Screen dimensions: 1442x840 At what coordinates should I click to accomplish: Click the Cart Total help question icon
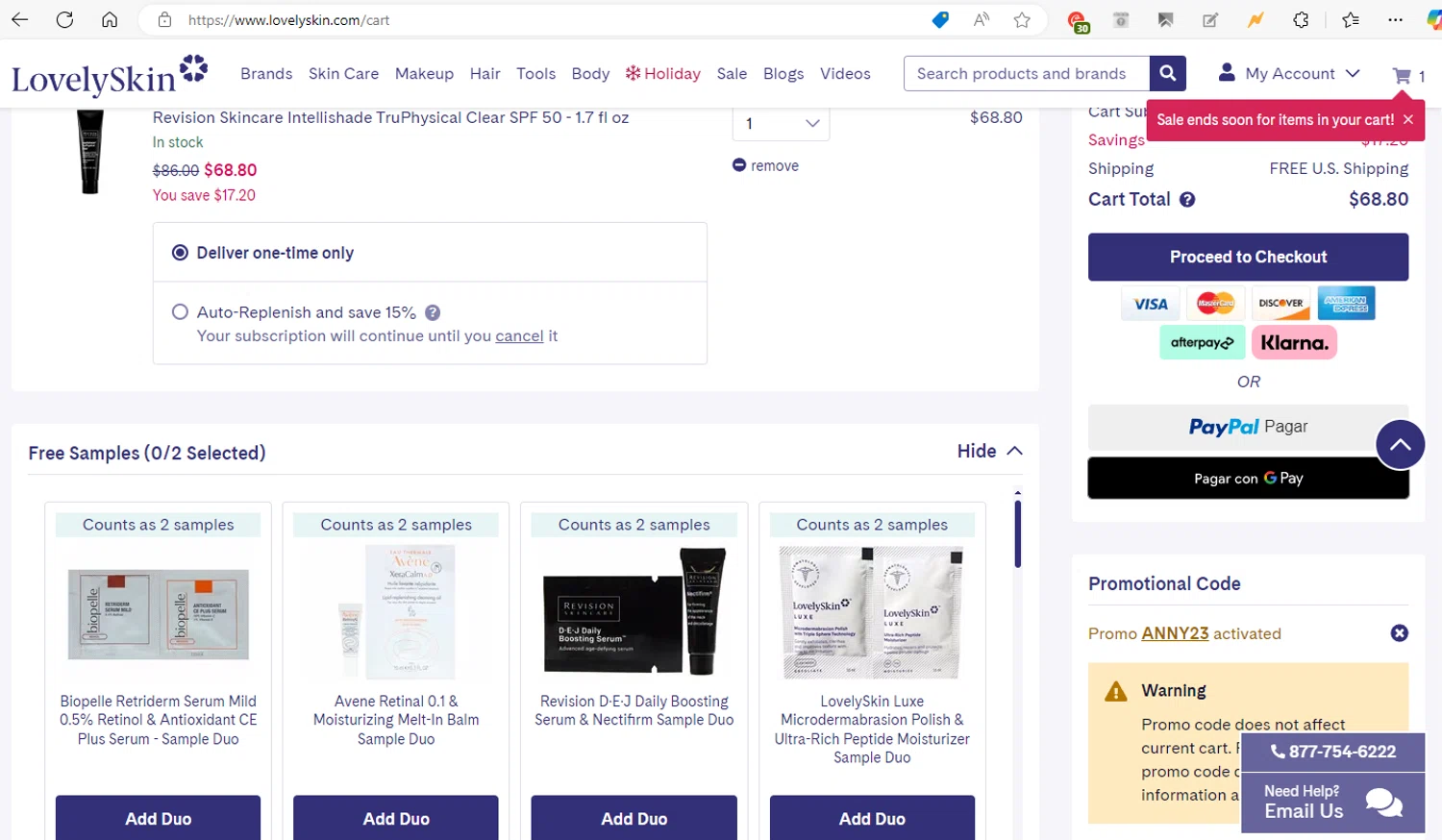[1187, 200]
